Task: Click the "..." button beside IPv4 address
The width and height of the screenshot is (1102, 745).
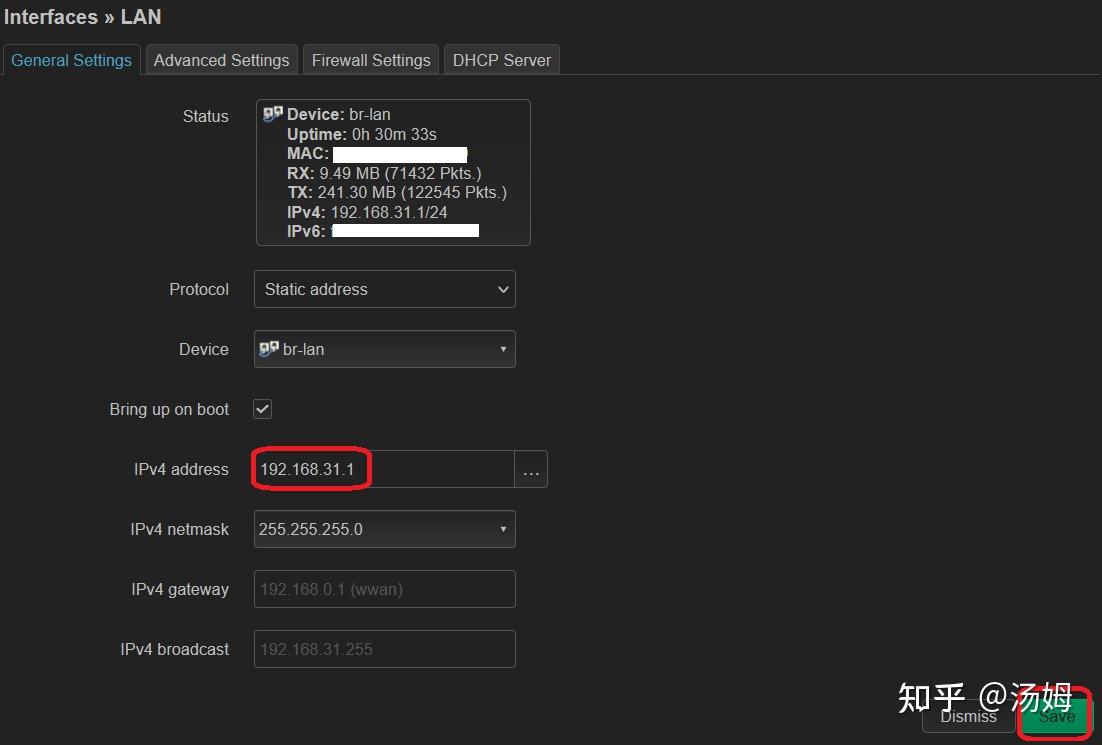Action: click(x=531, y=468)
